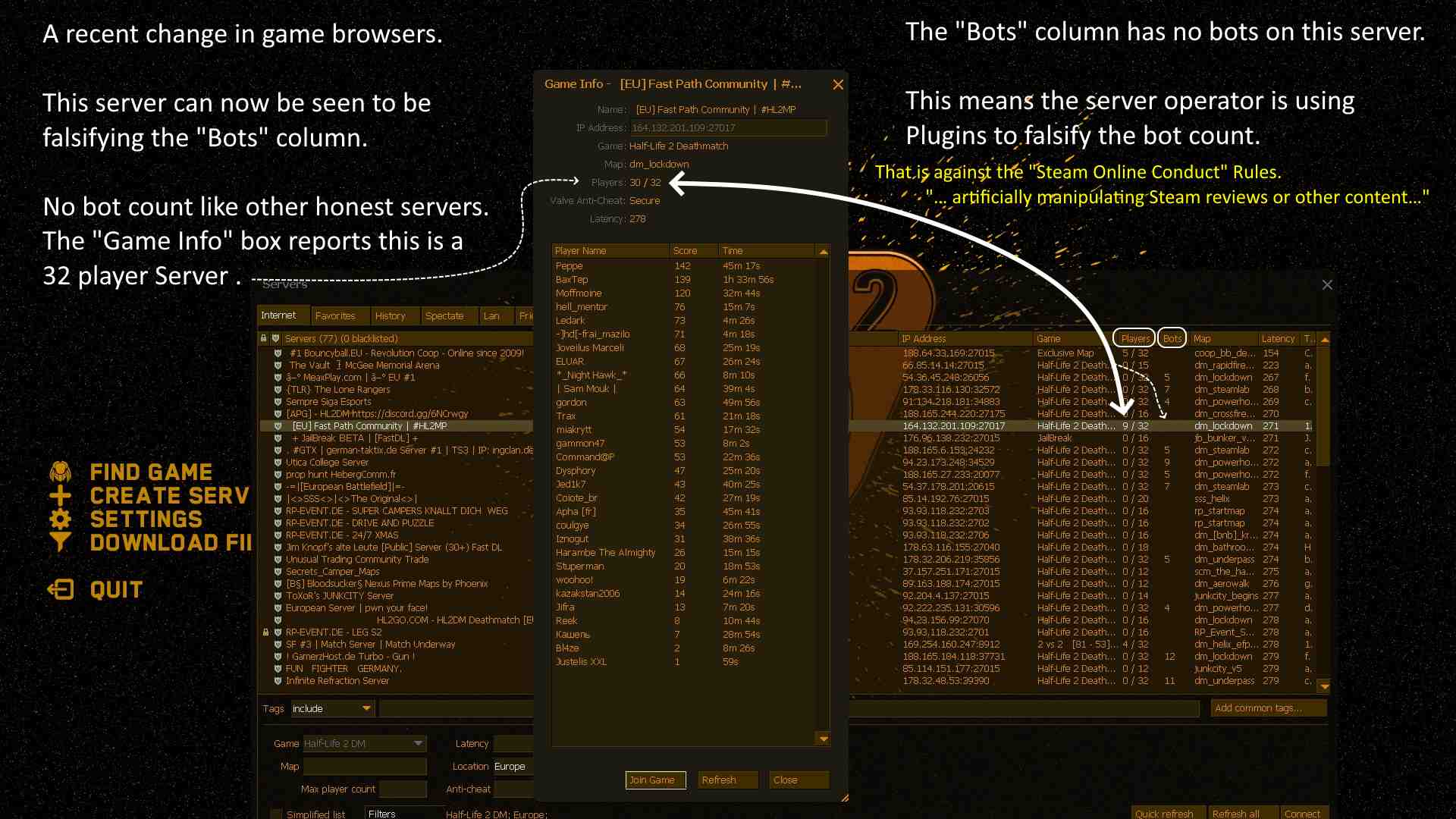Viewport: 1456px width, 819px height.
Task: Sort player list using the header arrow
Action: (x=823, y=251)
